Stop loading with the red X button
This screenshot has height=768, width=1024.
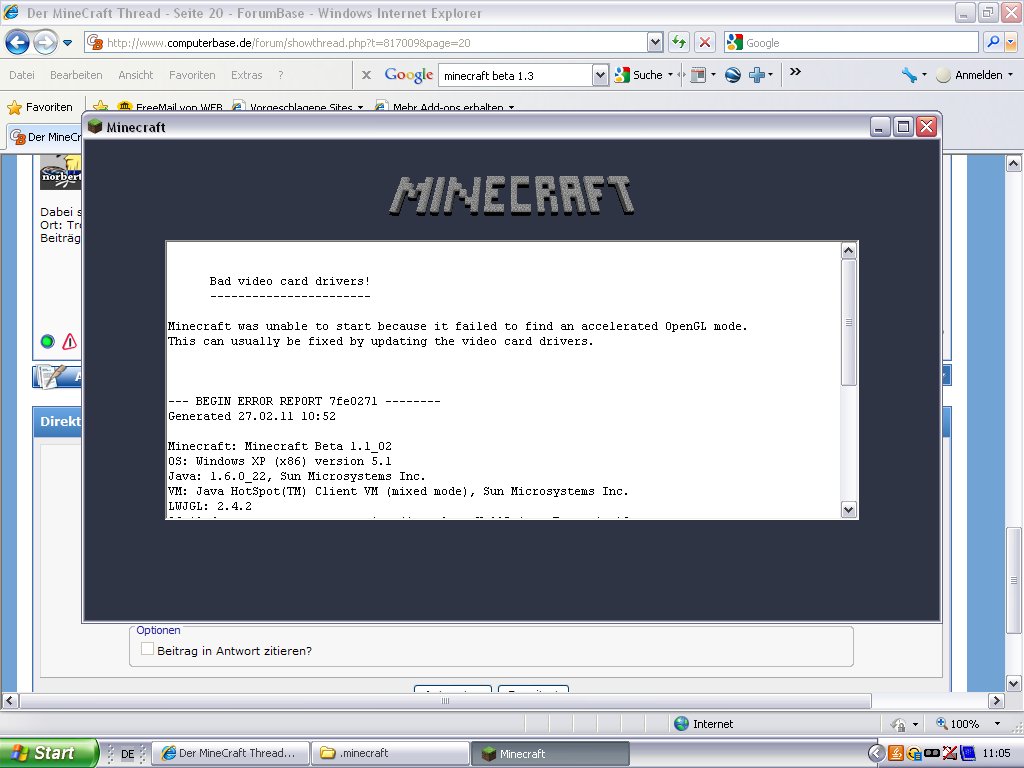point(705,42)
